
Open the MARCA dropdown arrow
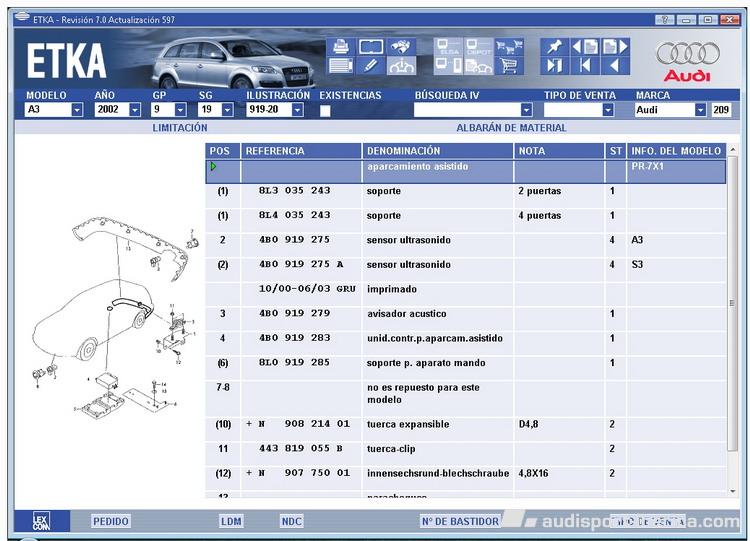(700, 110)
